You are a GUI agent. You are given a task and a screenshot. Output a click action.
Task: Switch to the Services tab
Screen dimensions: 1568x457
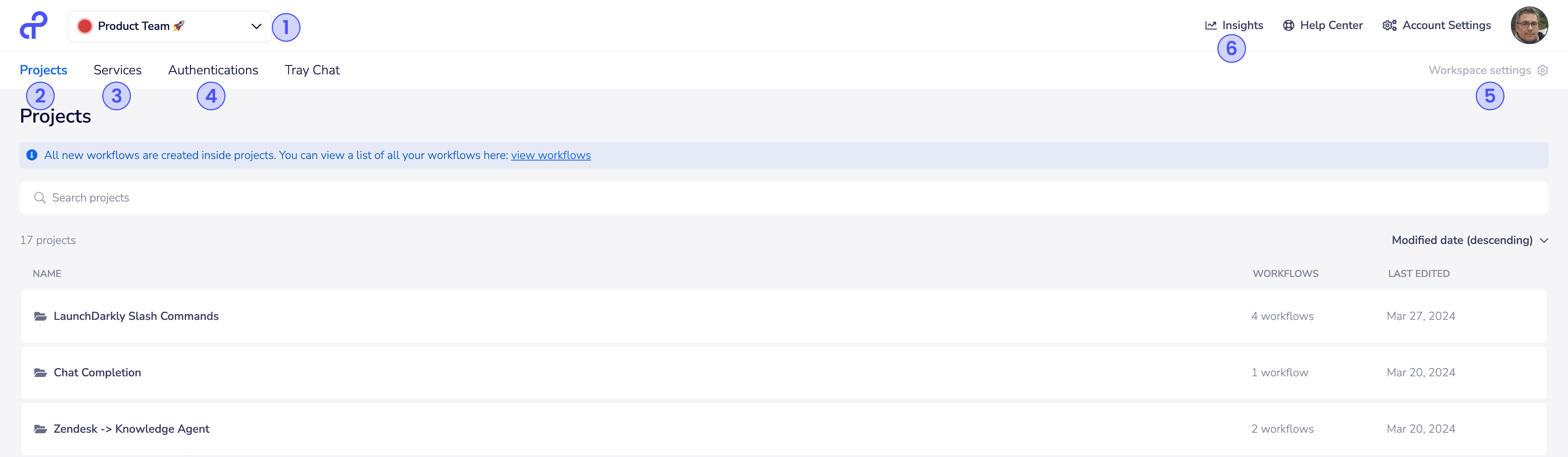(x=118, y=70)
